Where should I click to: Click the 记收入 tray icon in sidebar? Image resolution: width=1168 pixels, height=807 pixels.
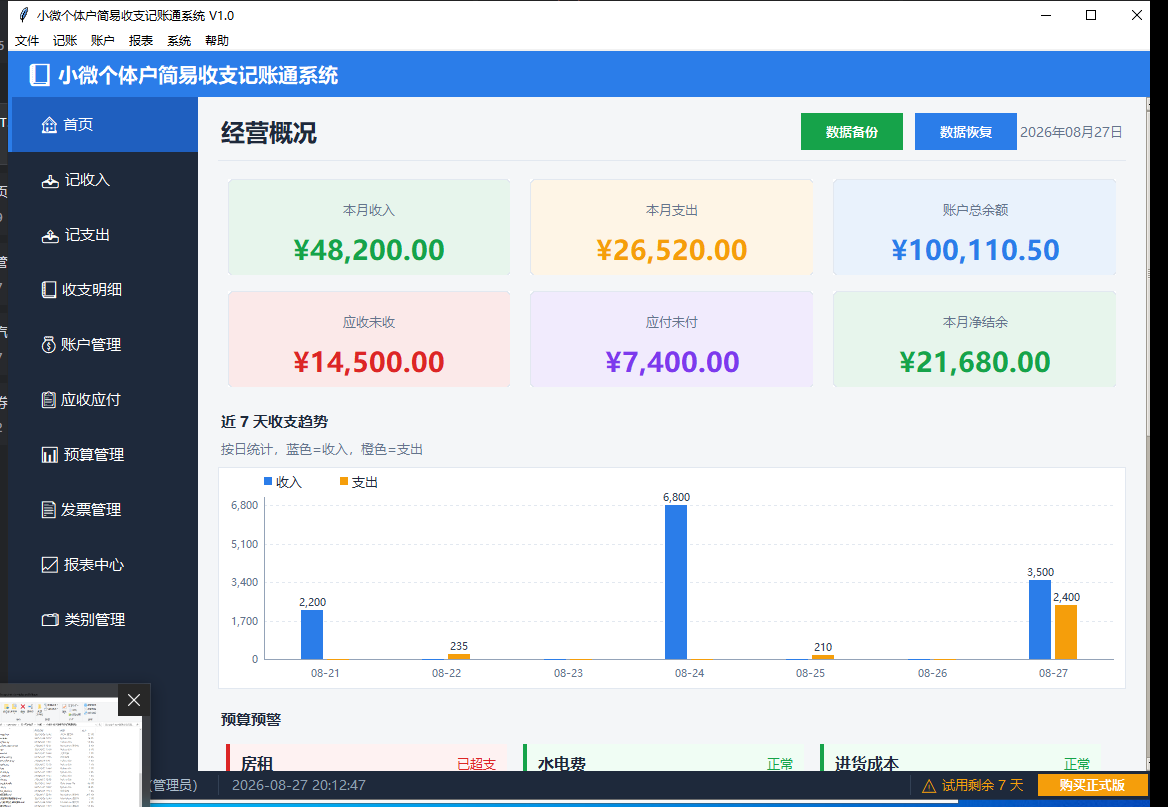(x=50, y=180)
